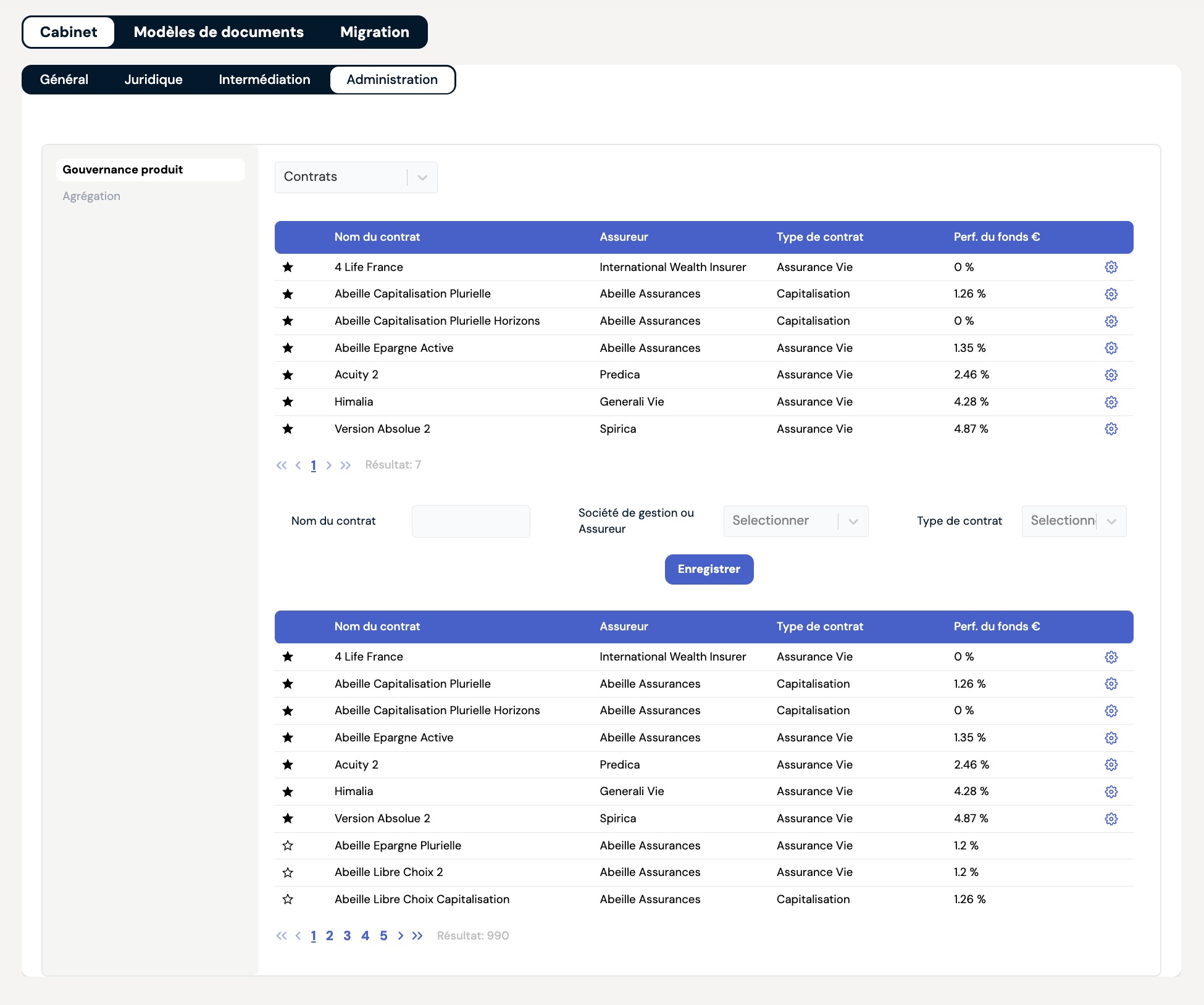Unfavorite Acuity 2 star in top table
Viewport: 1204px width, 1005px height.
(x=288, y=375)
